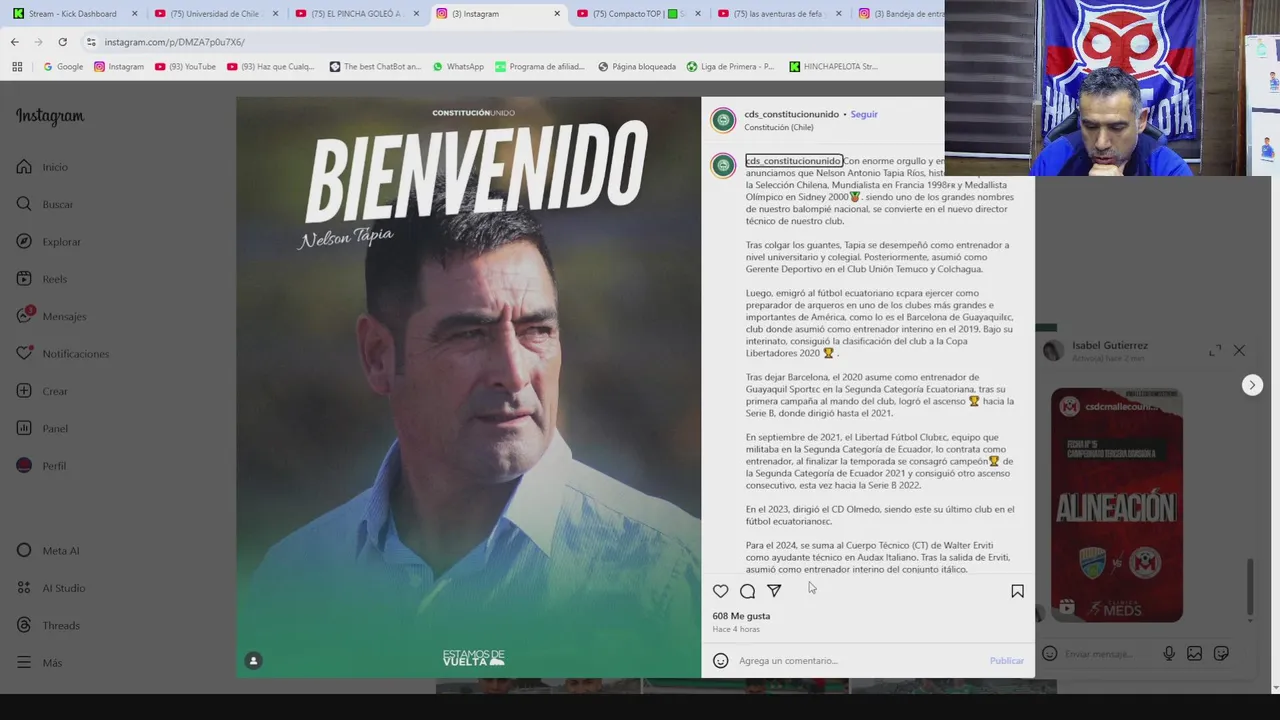1280x720 pixels.
Task: Open The best ChatBot bookmark
Action: click(375, 67)
